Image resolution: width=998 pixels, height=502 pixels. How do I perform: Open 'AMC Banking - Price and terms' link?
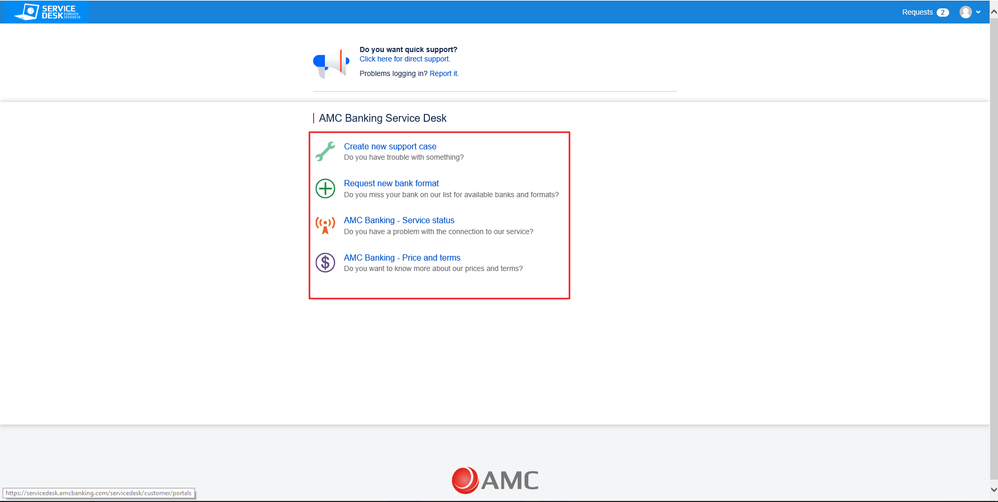[402, 258]
